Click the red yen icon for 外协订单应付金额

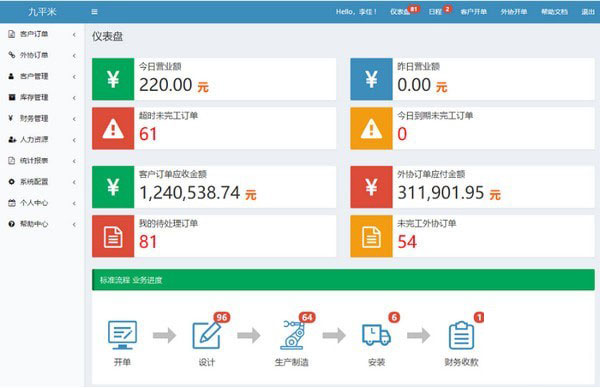click(x=372, y=187)
